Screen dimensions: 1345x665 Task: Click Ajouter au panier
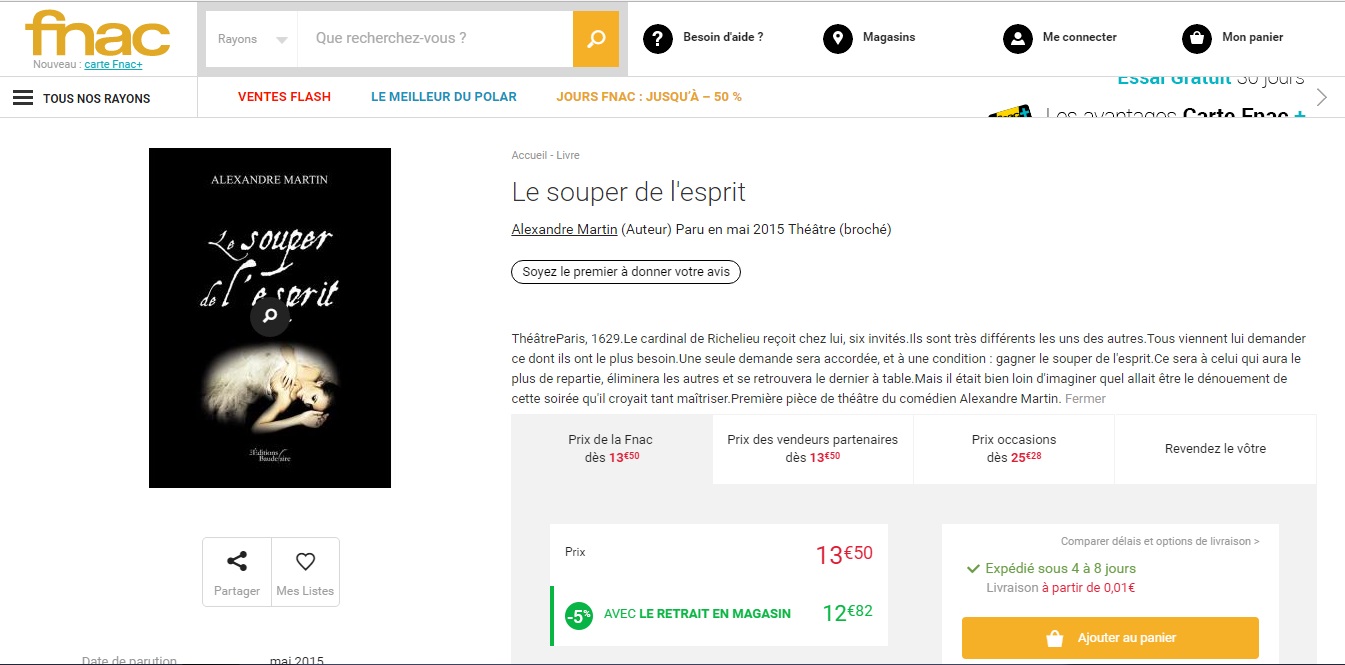[1110, 637]
